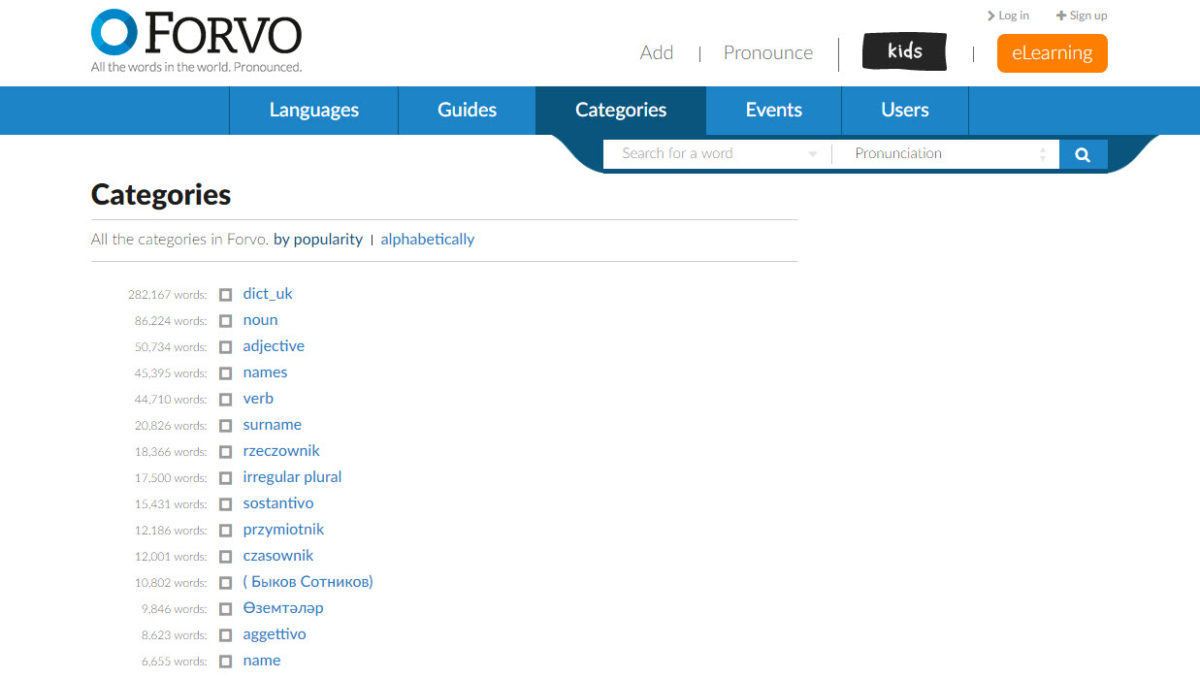Select the Categories tab
Image resolution: width=1200 pixels, height=679 pixels.
(621, 110)
